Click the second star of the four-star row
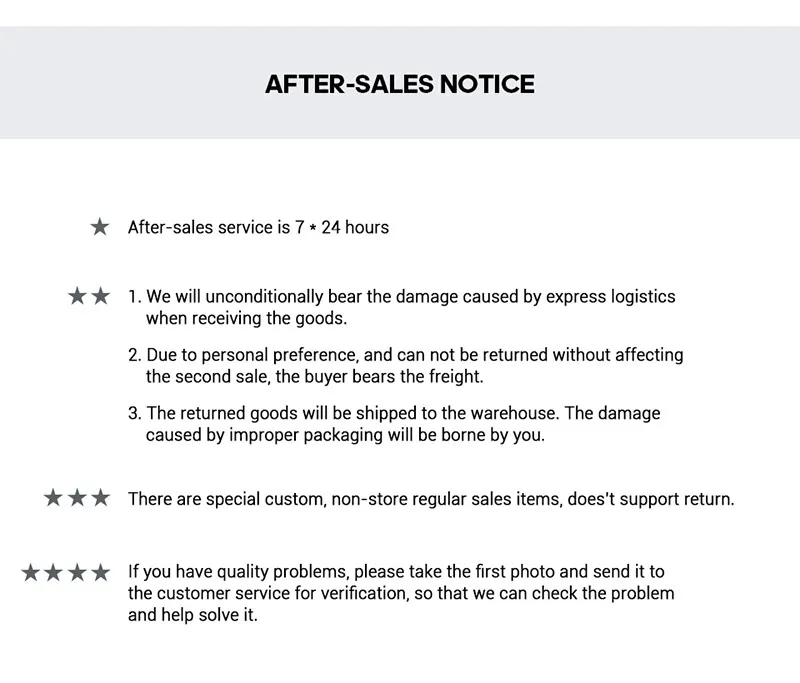The width and height of the screenshot is (800, 683). click(x=53, y=572)
